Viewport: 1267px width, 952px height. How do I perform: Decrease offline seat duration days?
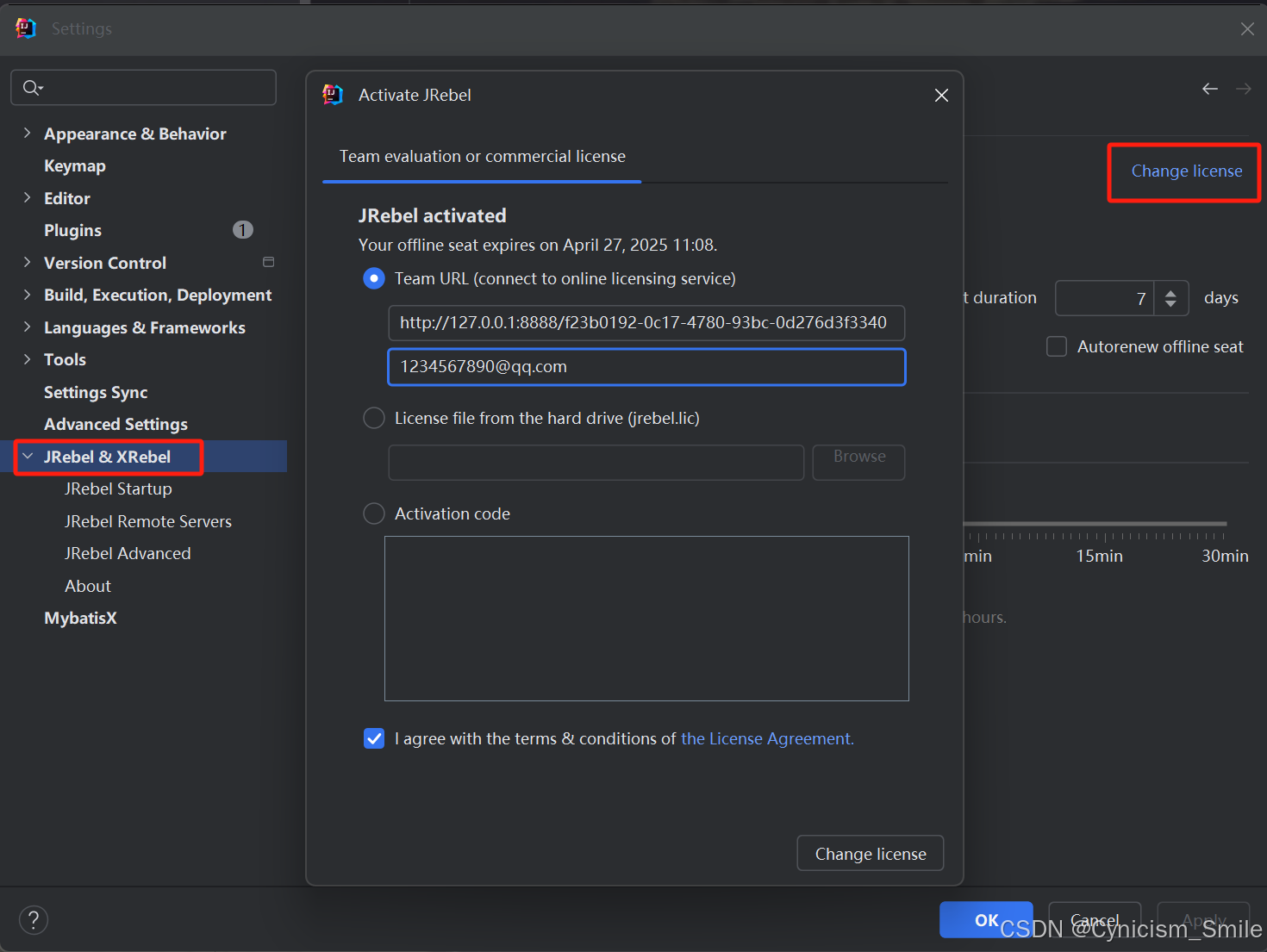pyautogui.click(x=1170, y=304)
